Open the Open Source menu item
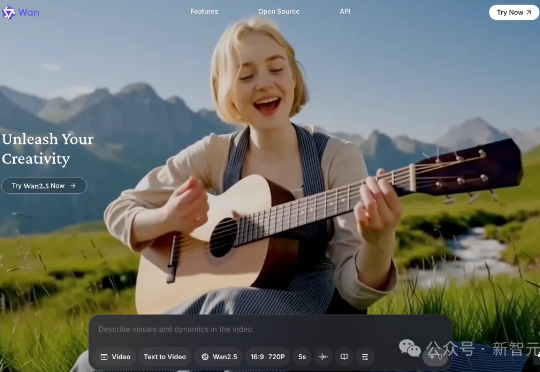Screen dimensions: 540x372 click(279, 12)
